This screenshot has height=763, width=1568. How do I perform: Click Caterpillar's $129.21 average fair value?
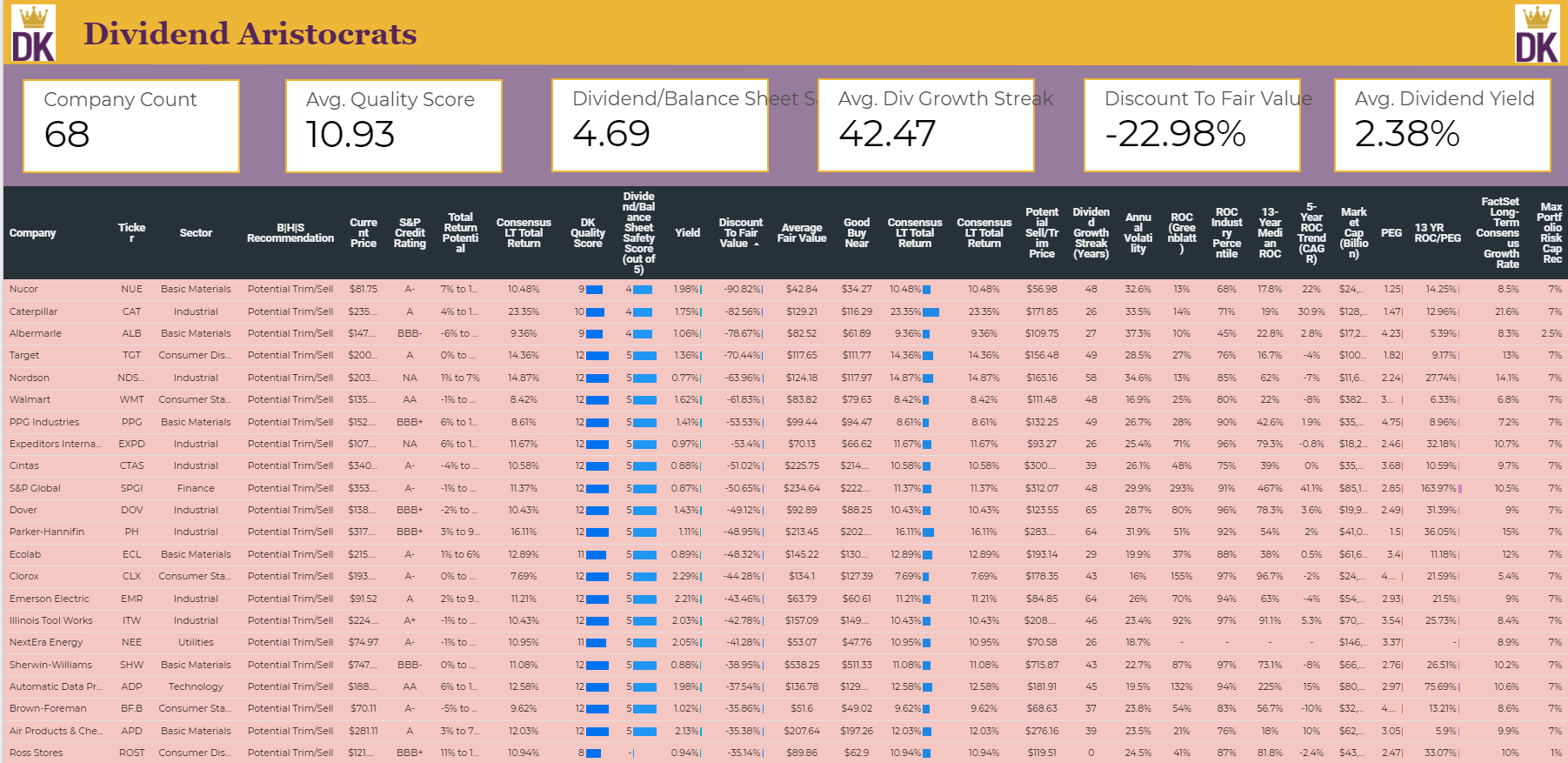pos(802,311)
